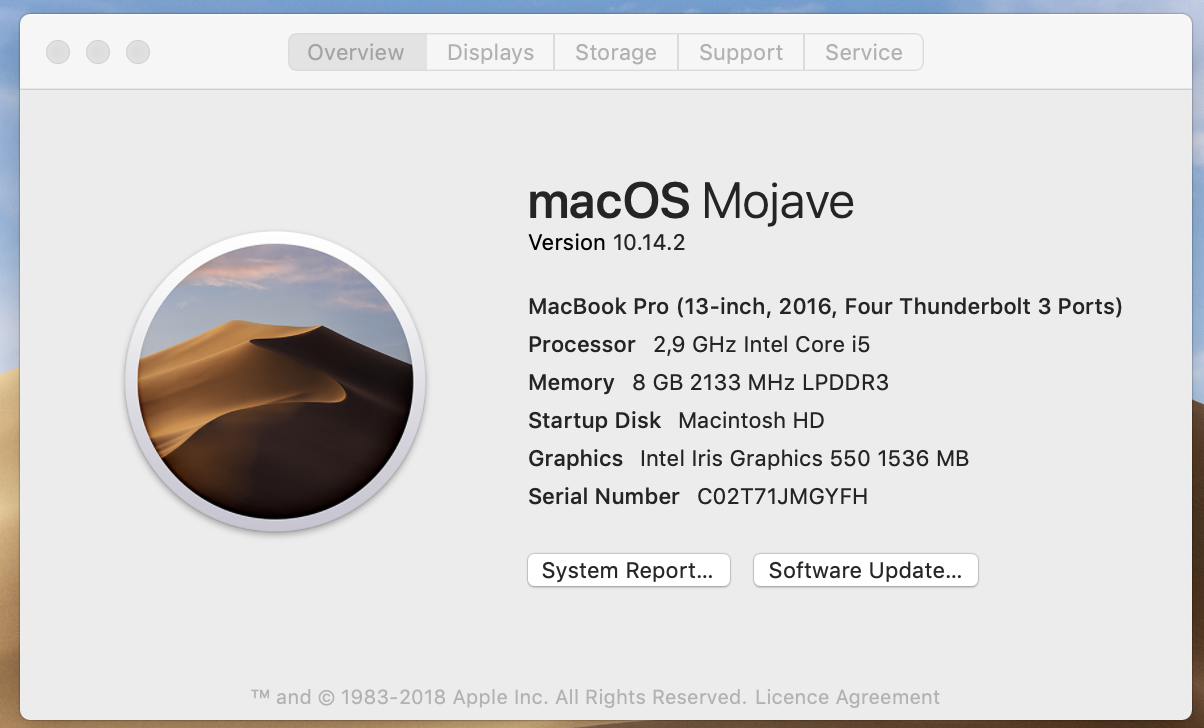1204x728 pixels.
Task: Close the About This Mac window
Action: coord(57,52)
